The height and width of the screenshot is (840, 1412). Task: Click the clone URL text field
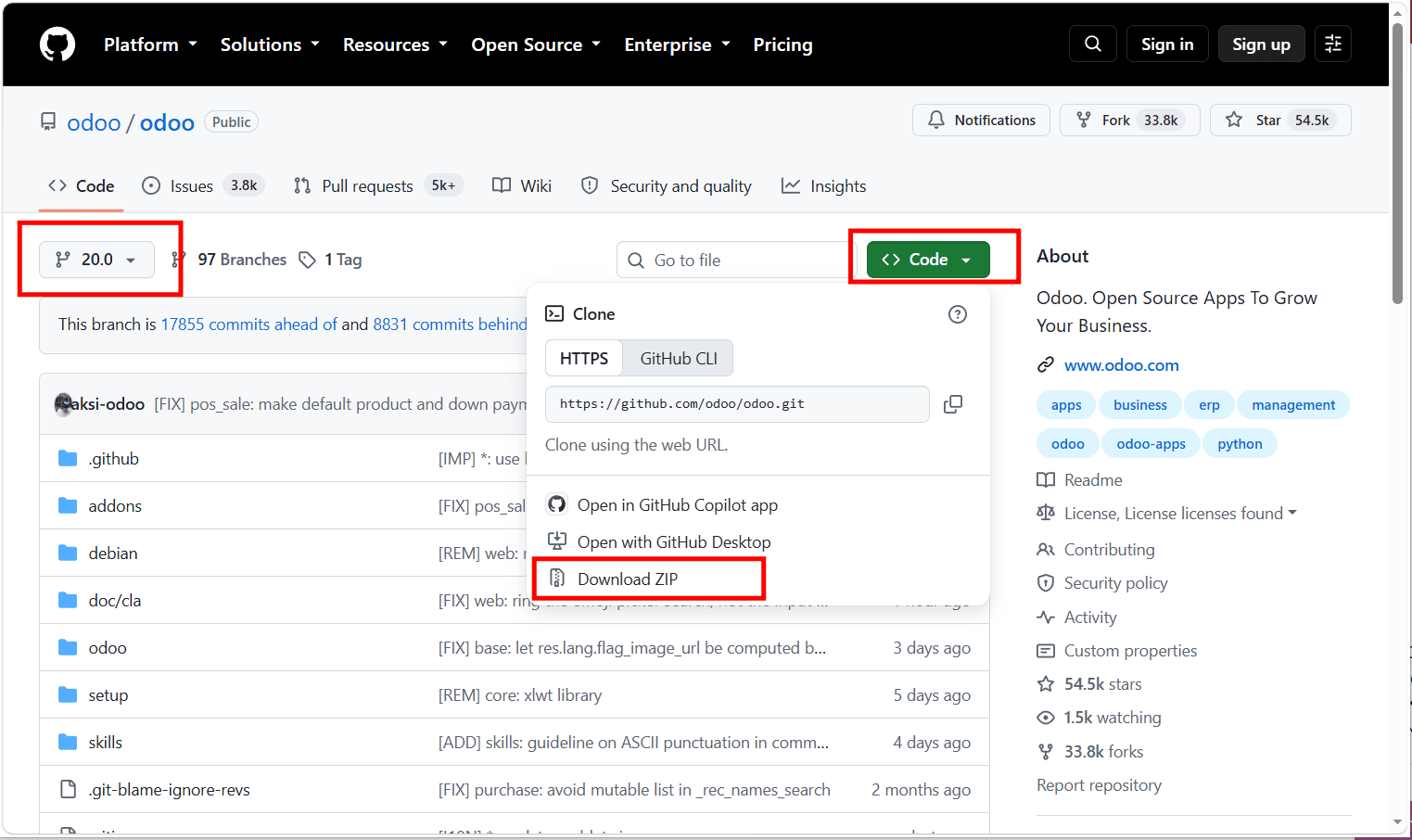(737, 404)
